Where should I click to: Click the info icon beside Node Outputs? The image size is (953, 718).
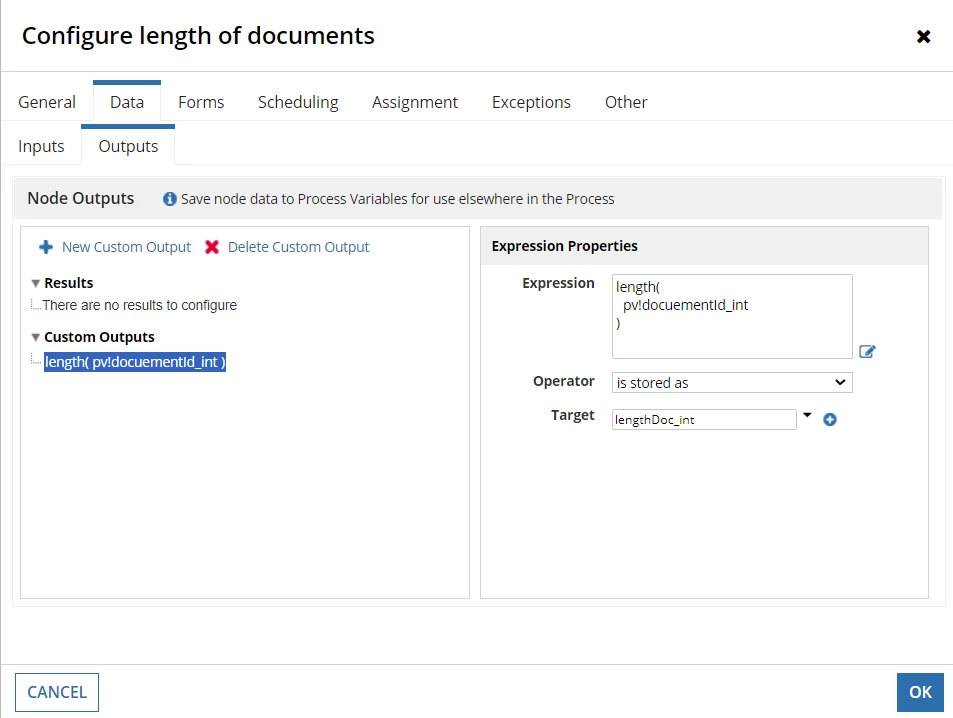coord(170,199)
